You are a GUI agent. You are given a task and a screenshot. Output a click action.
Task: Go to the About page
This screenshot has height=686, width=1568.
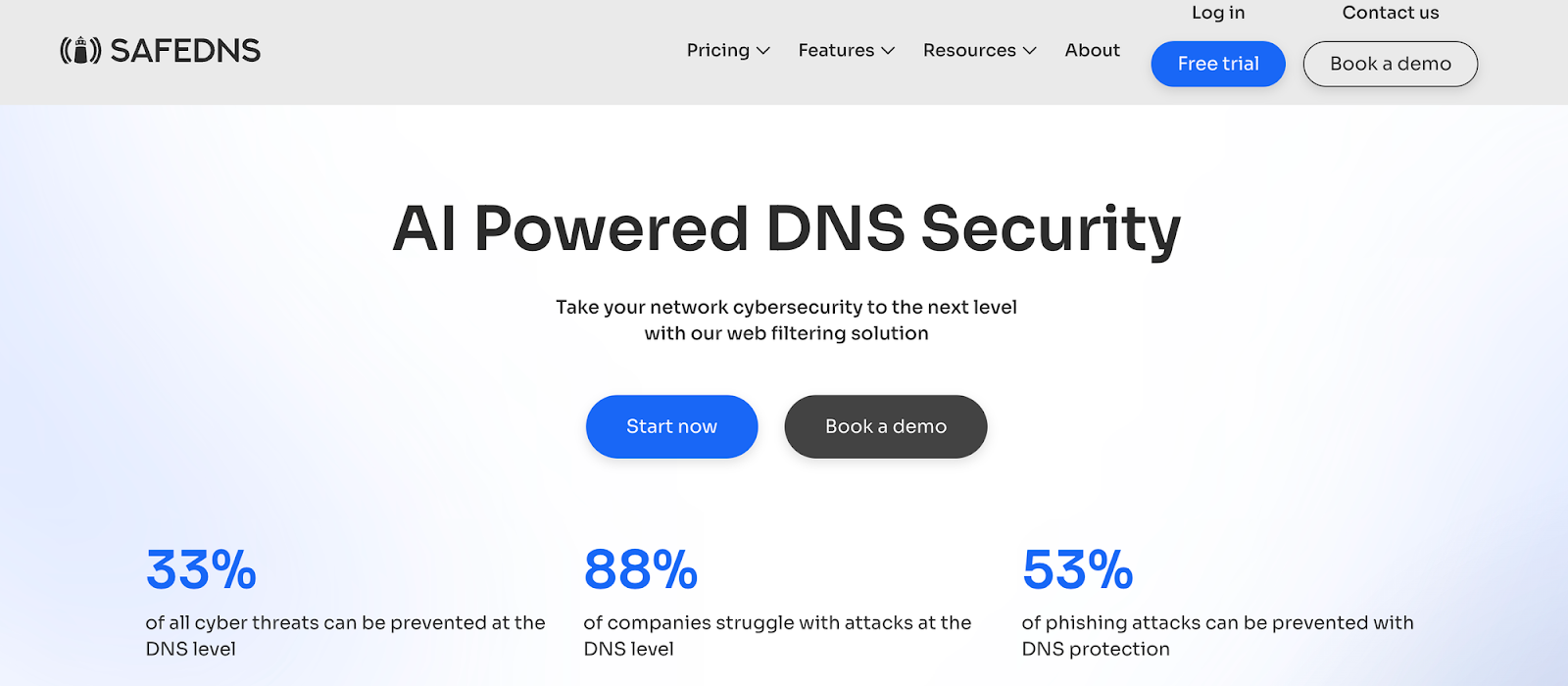click(1093, 50)
